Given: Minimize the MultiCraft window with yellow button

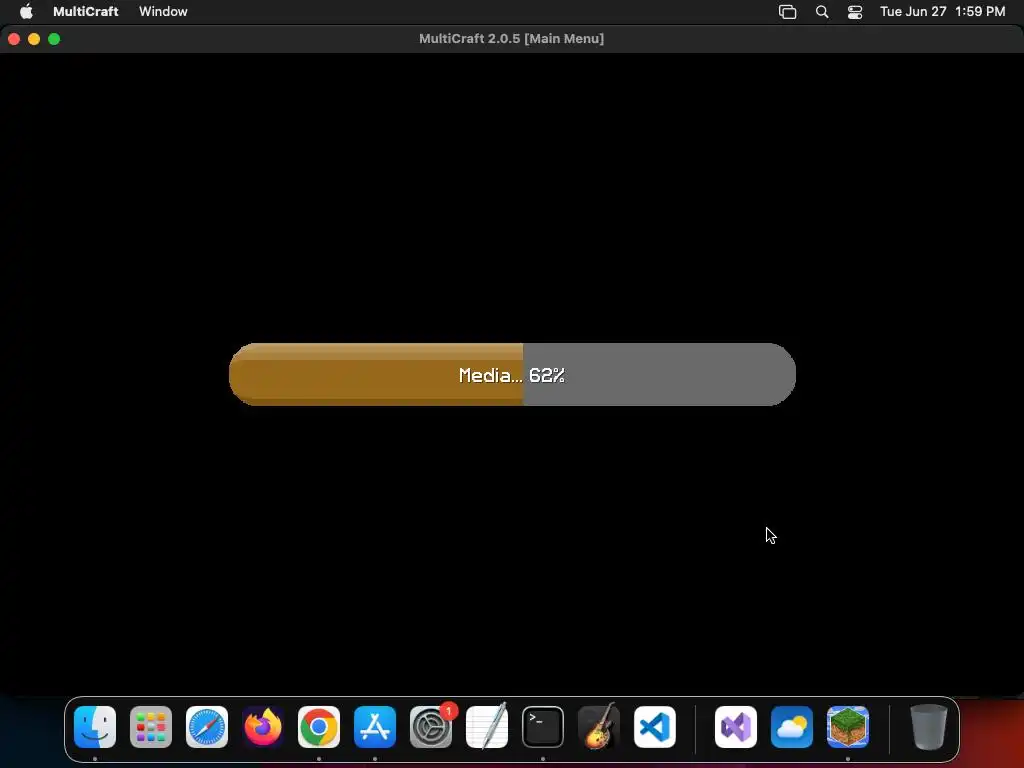Looking at the screenshot, I should (34, 39).
